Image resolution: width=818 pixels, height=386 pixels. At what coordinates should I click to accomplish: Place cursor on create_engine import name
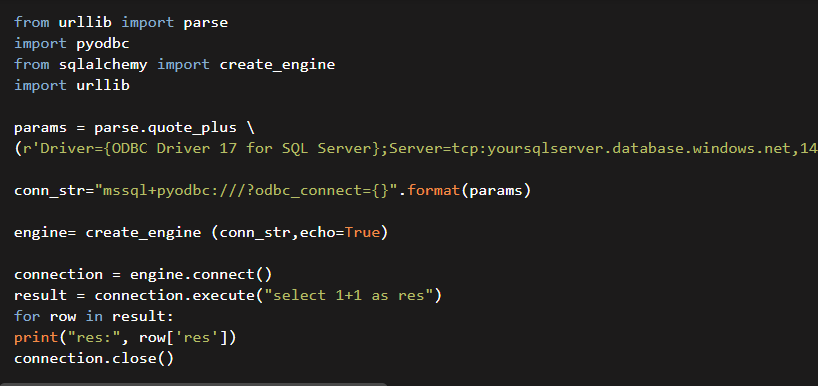pos(277,65)
